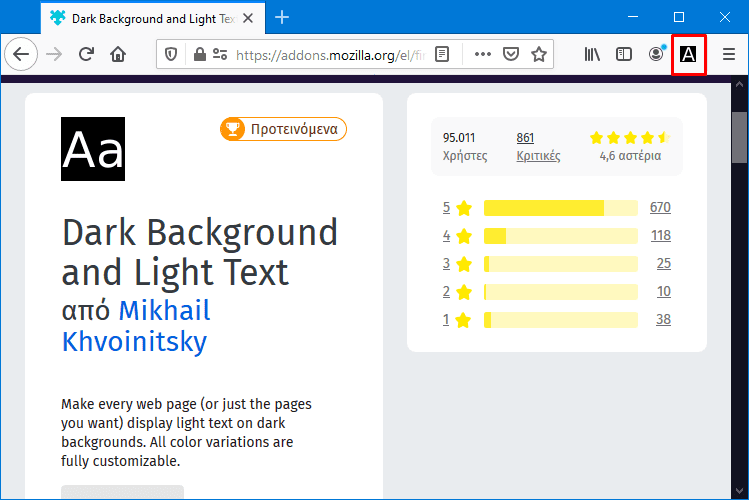Click the Aa add-on logo image

pyautogui.click(x=93, y=149)
